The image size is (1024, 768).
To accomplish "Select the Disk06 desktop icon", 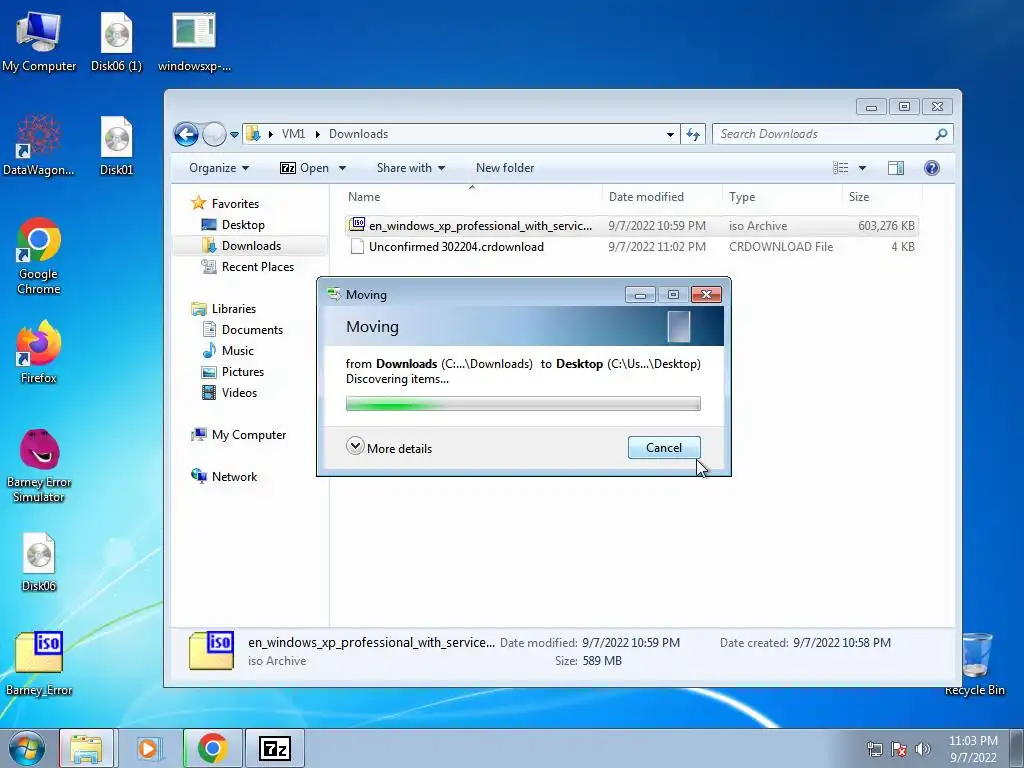I will (x=39, y=562).
